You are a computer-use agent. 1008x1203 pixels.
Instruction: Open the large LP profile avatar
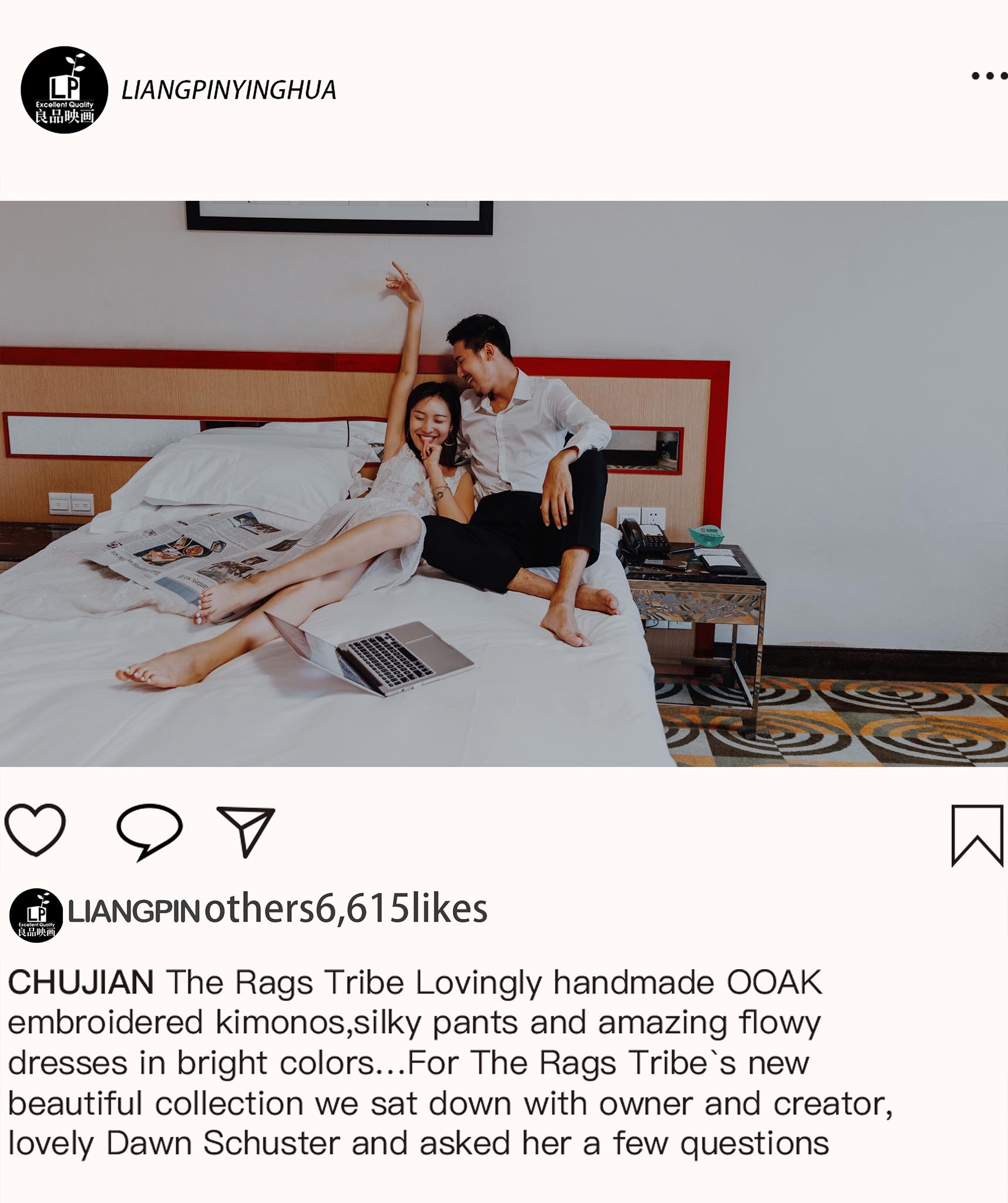click(x=64, y=90)
